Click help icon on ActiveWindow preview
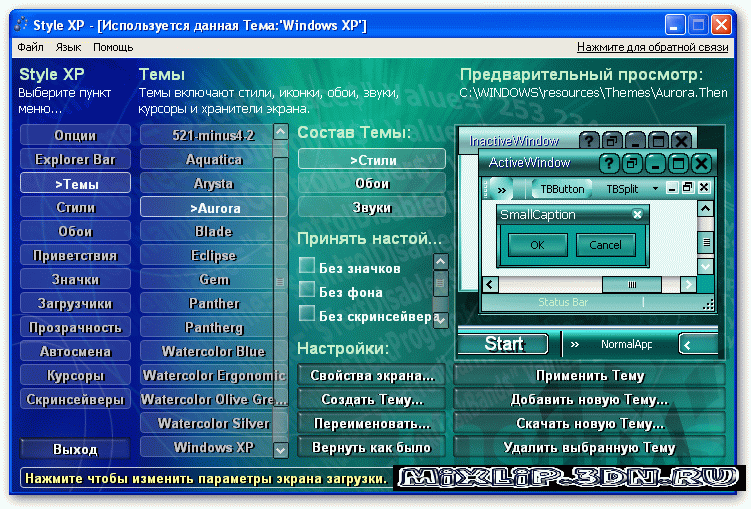The height and width of the screenshot is (509, 751). 608,164
